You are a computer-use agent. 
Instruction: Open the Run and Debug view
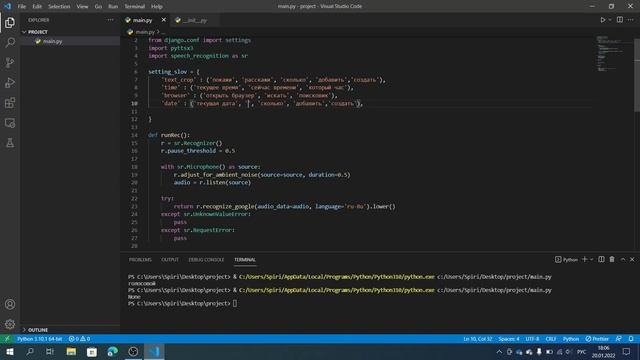click(10, 82)
